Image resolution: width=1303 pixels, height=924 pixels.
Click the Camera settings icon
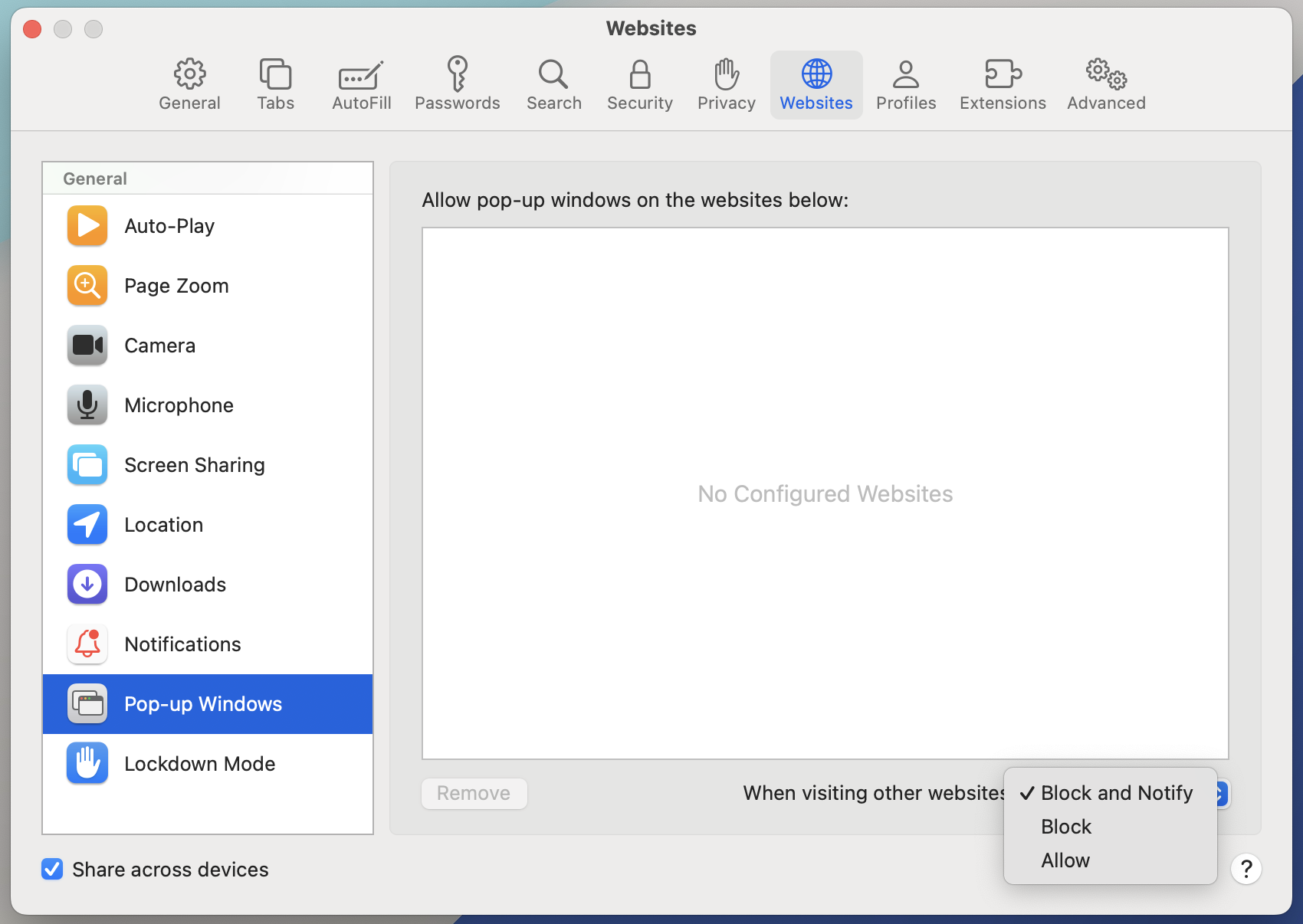[x=87, y=345]
